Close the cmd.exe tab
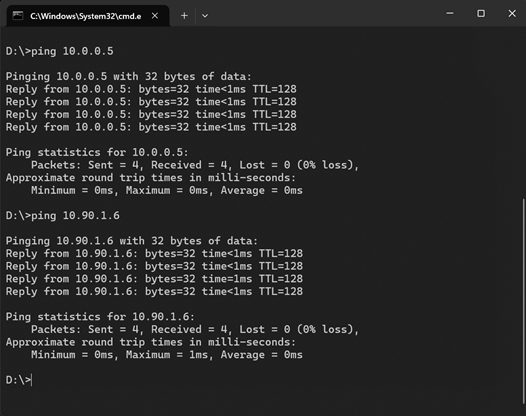This screenshot has height=416, width=526. point(155,16)
